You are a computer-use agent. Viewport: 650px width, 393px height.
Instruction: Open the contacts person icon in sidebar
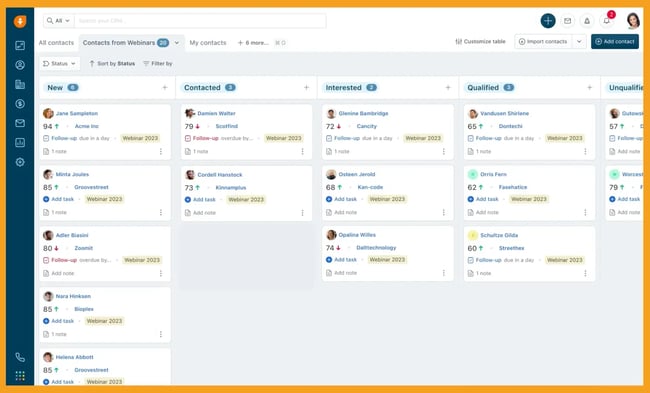pyautogui.click(x=20, y=65)
